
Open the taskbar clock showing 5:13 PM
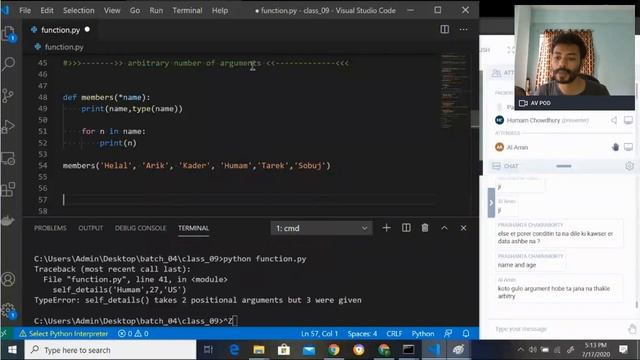[x=596, y=350]
